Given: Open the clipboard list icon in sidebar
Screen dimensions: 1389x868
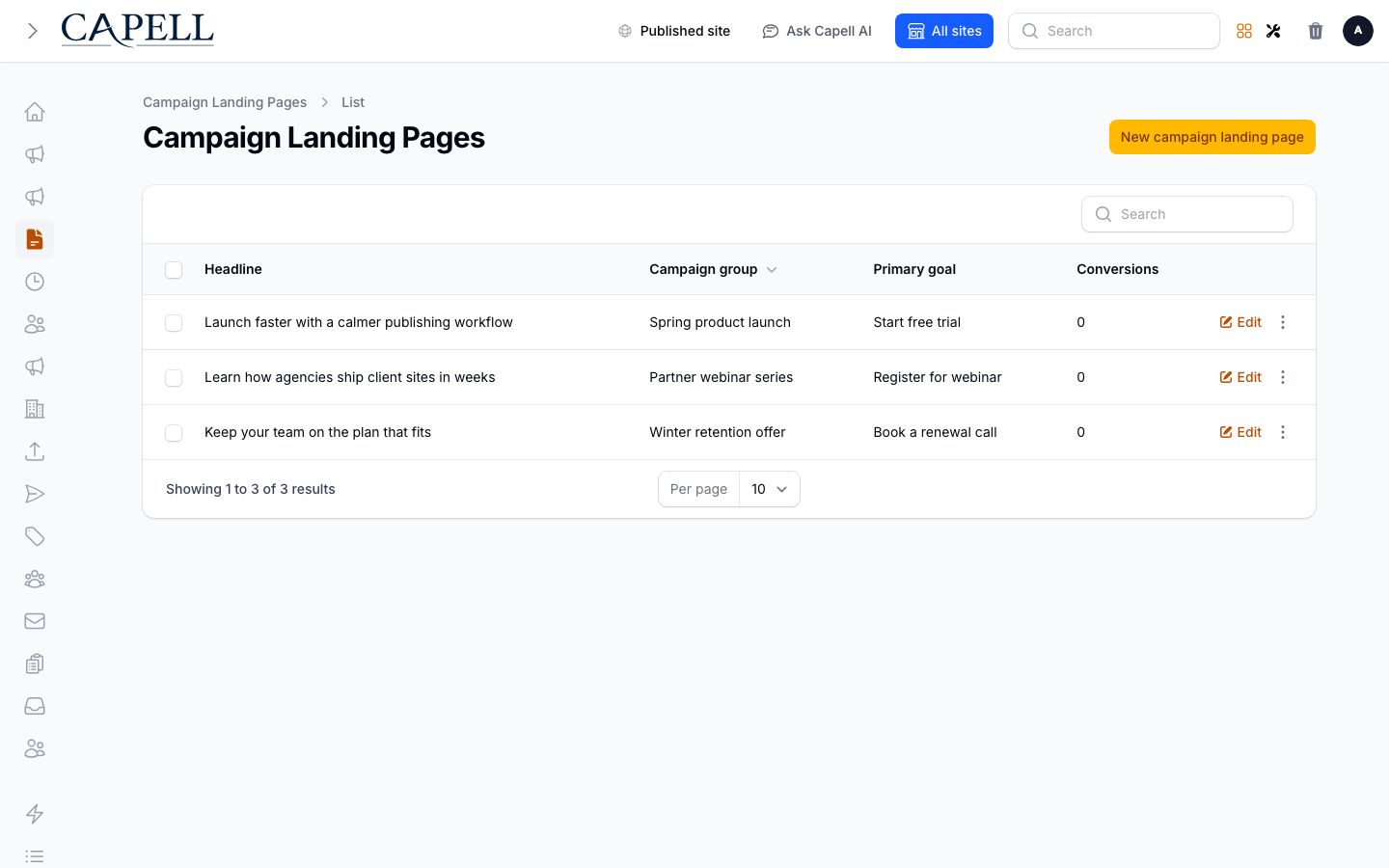Looking at the screenshot, I should (35, 664).
